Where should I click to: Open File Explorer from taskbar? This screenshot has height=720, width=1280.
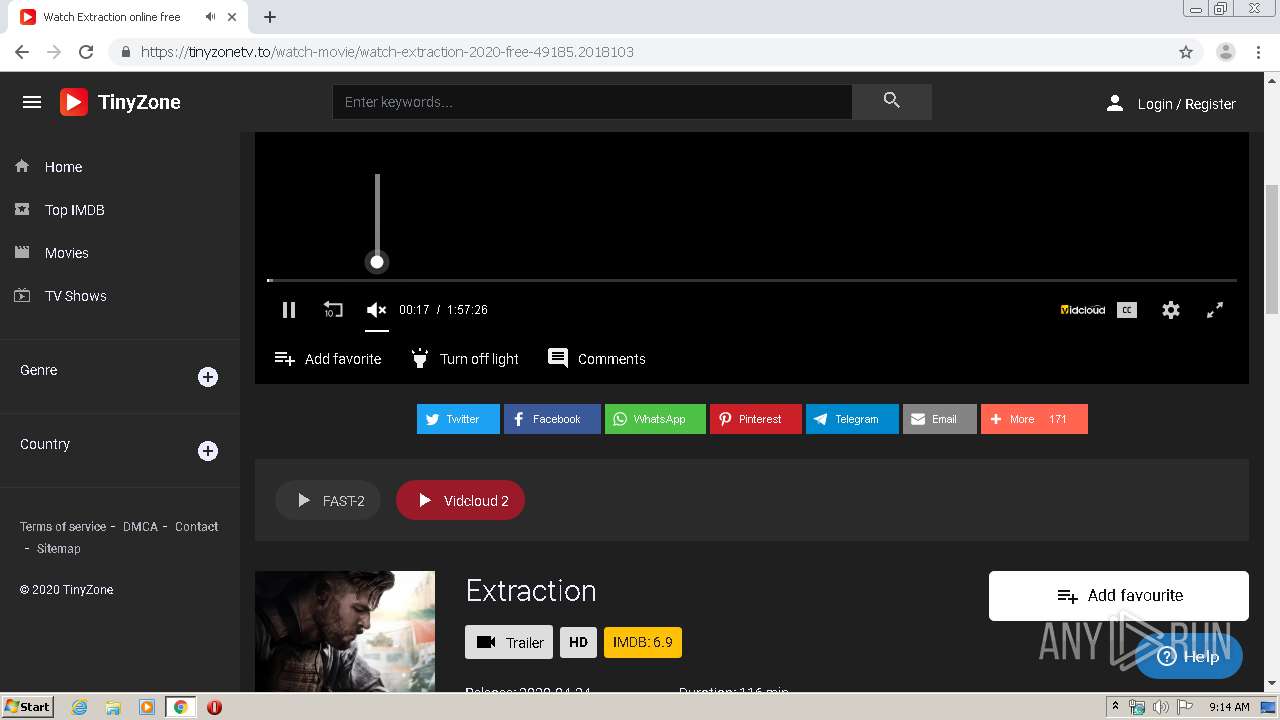point(113,707)
